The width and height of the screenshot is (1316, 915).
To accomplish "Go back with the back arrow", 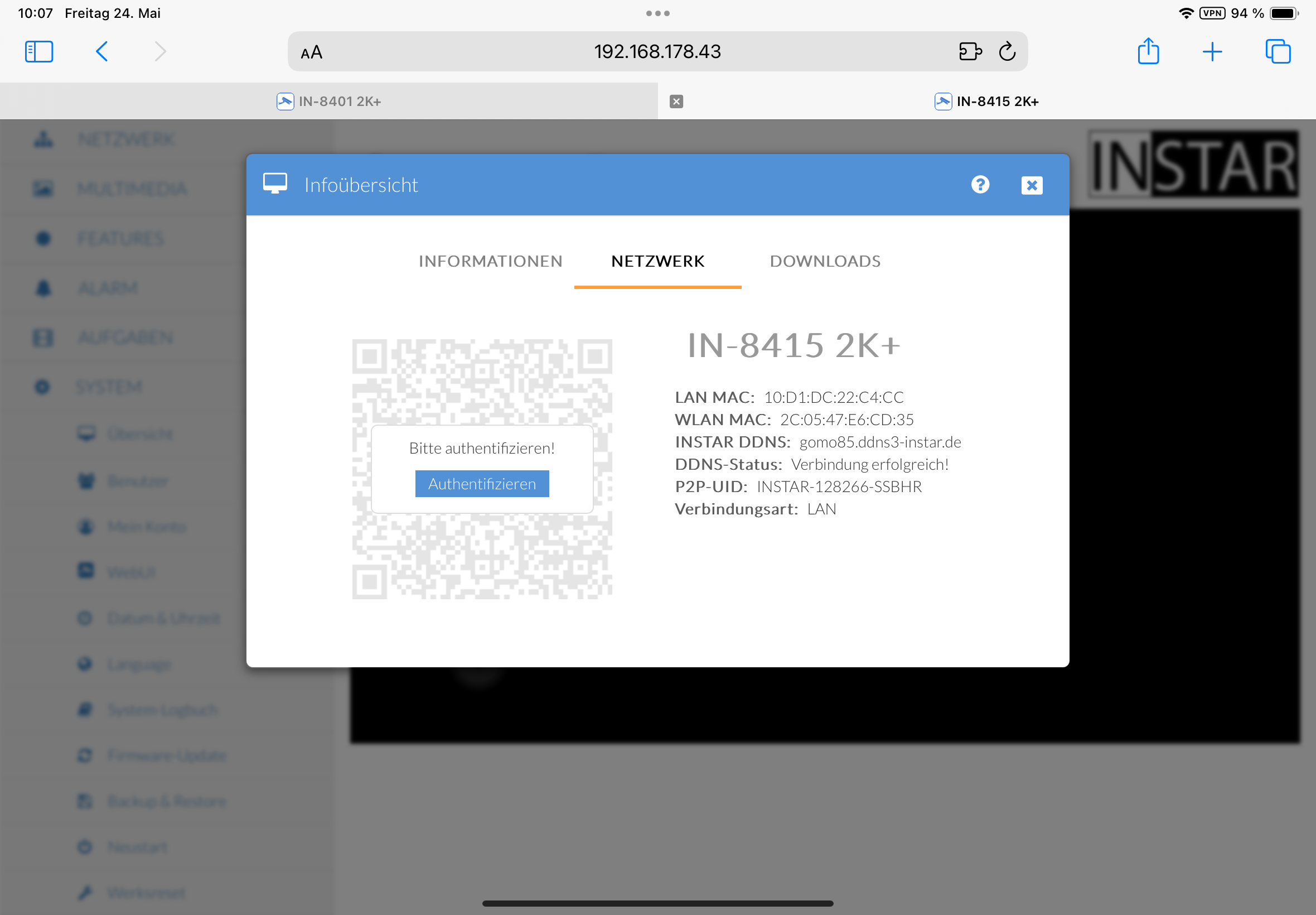I will 102,51.
